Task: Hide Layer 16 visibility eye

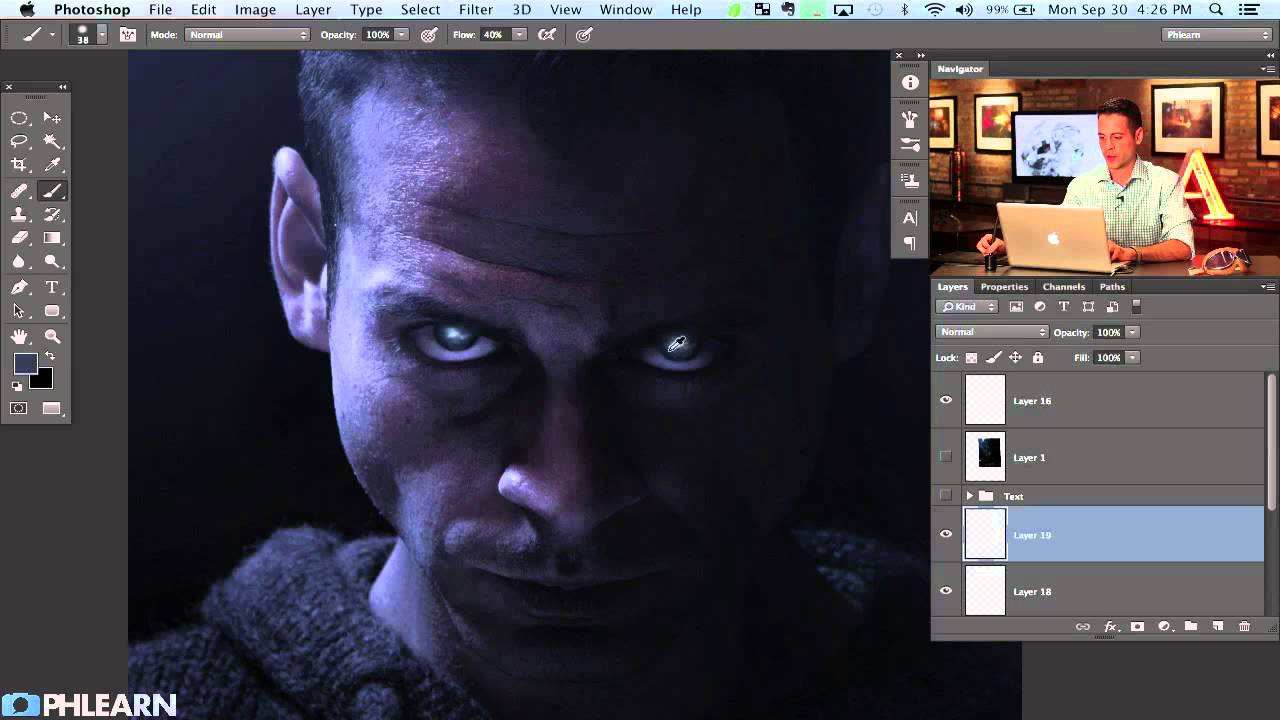Action: point(946,400)
